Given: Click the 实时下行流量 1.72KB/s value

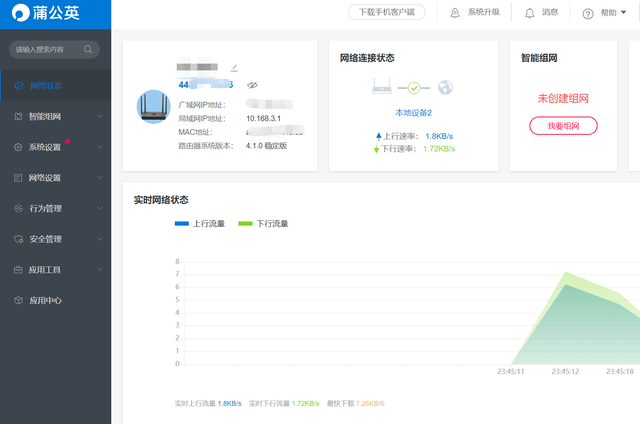Looking at the screenshot, I should click(x=305, y=403).
